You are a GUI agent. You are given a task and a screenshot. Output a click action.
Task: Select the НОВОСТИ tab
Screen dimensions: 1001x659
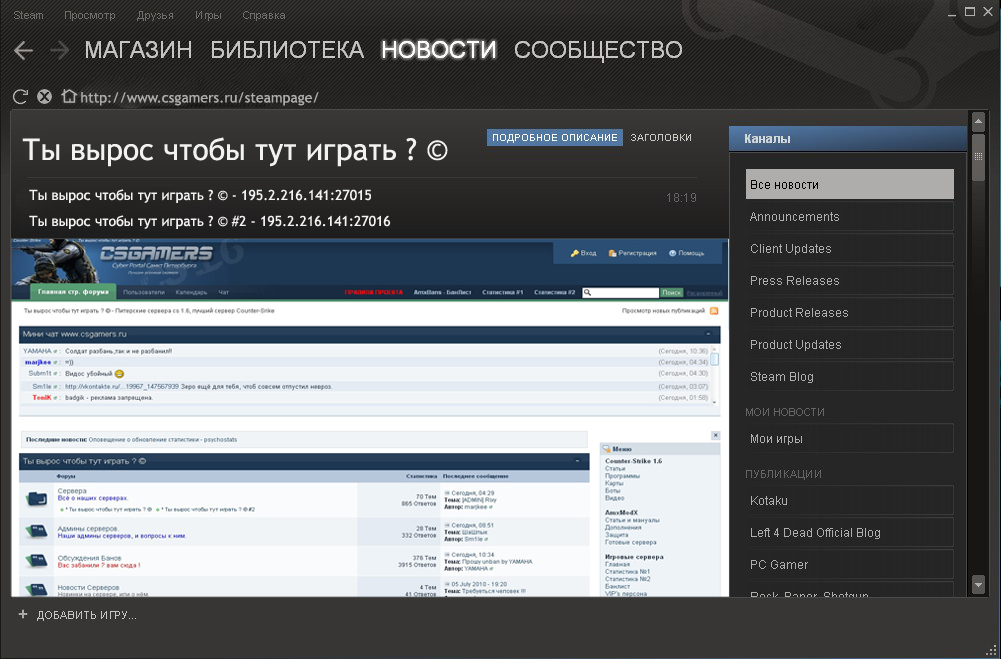click(439, 50)
